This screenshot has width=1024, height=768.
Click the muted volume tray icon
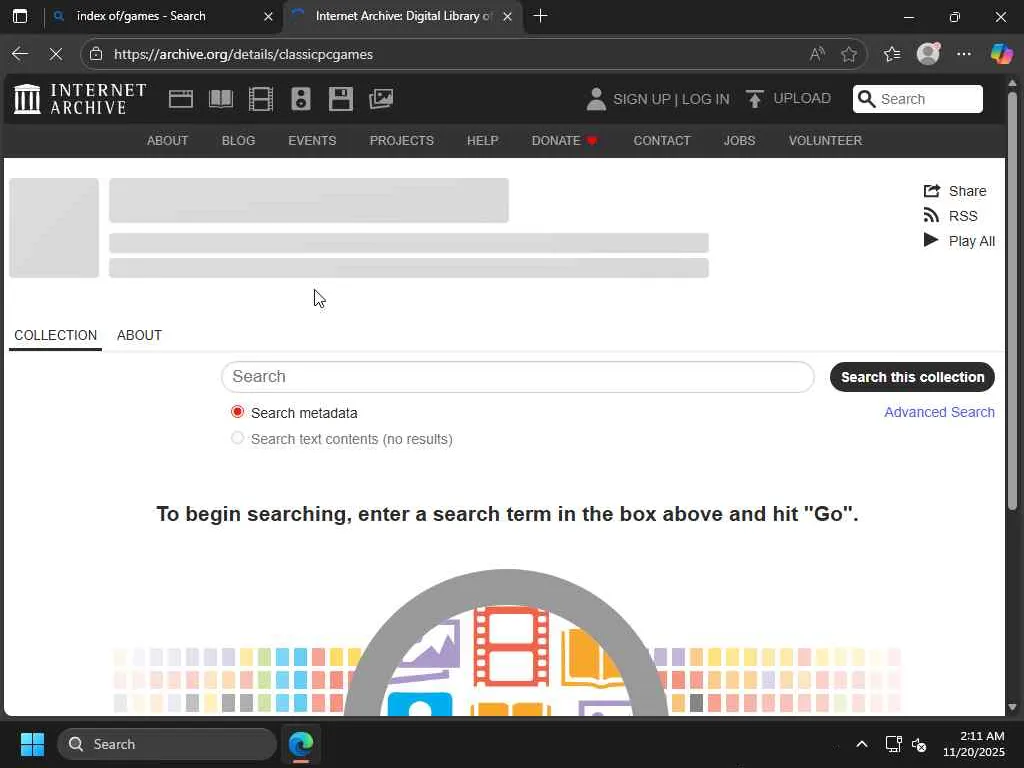point(919,744)
